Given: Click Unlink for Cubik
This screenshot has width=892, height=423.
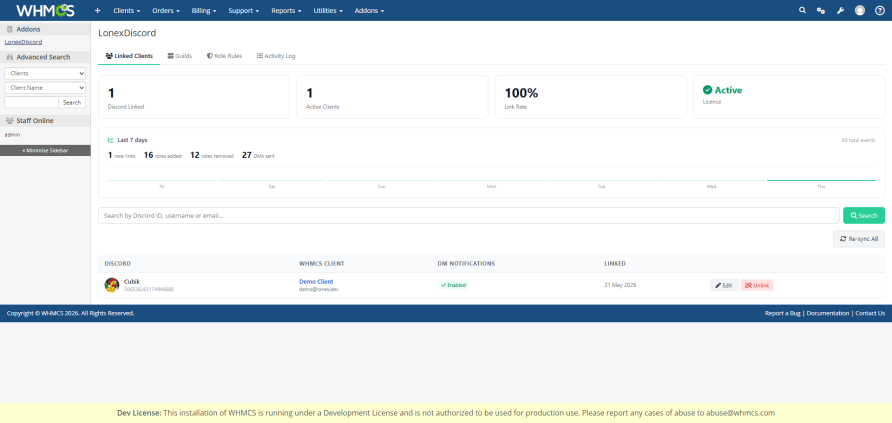Looking at the screenshot, I should [x=757, y=285].
